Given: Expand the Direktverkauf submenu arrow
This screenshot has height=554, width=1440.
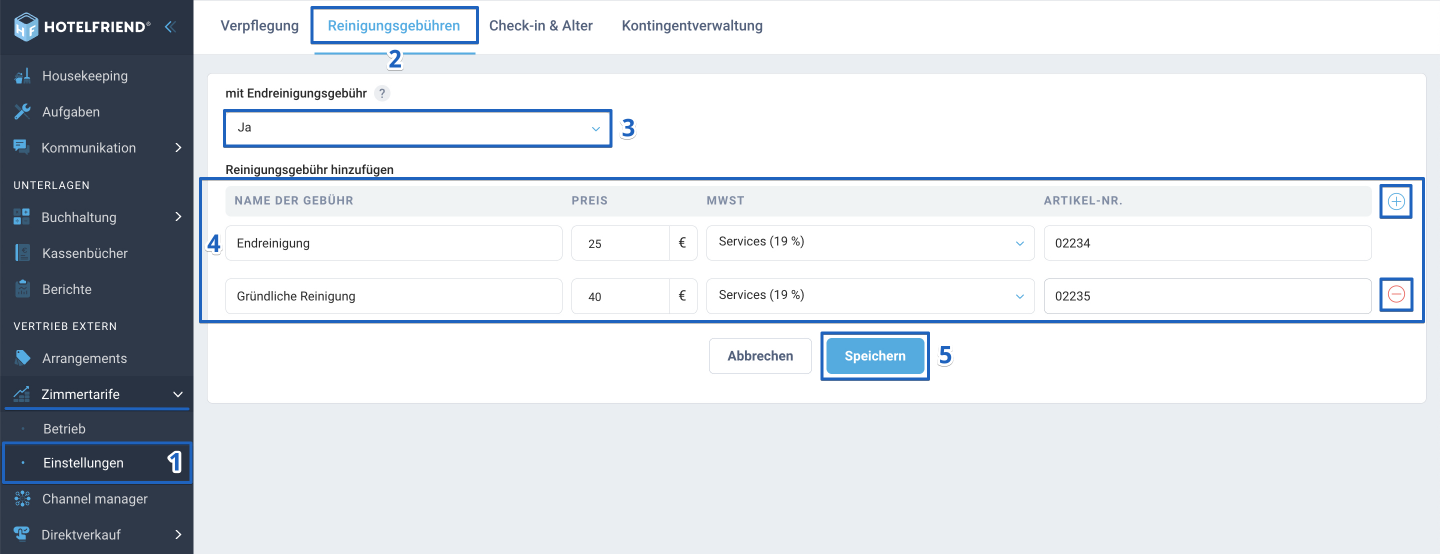Looking at the screenshot, I should [178, 535].
